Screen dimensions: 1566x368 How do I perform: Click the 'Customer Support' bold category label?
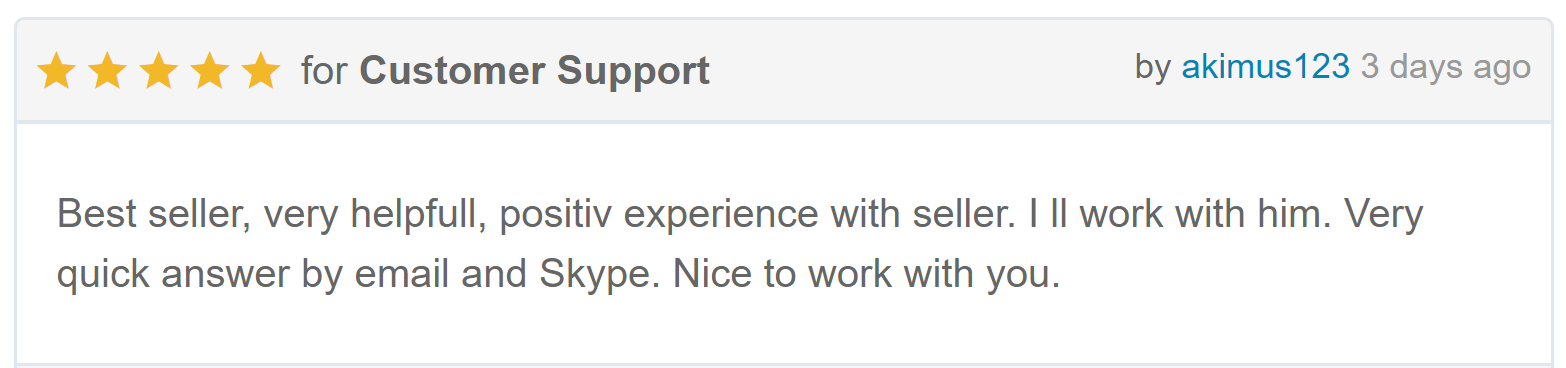(x=535, y=72)
